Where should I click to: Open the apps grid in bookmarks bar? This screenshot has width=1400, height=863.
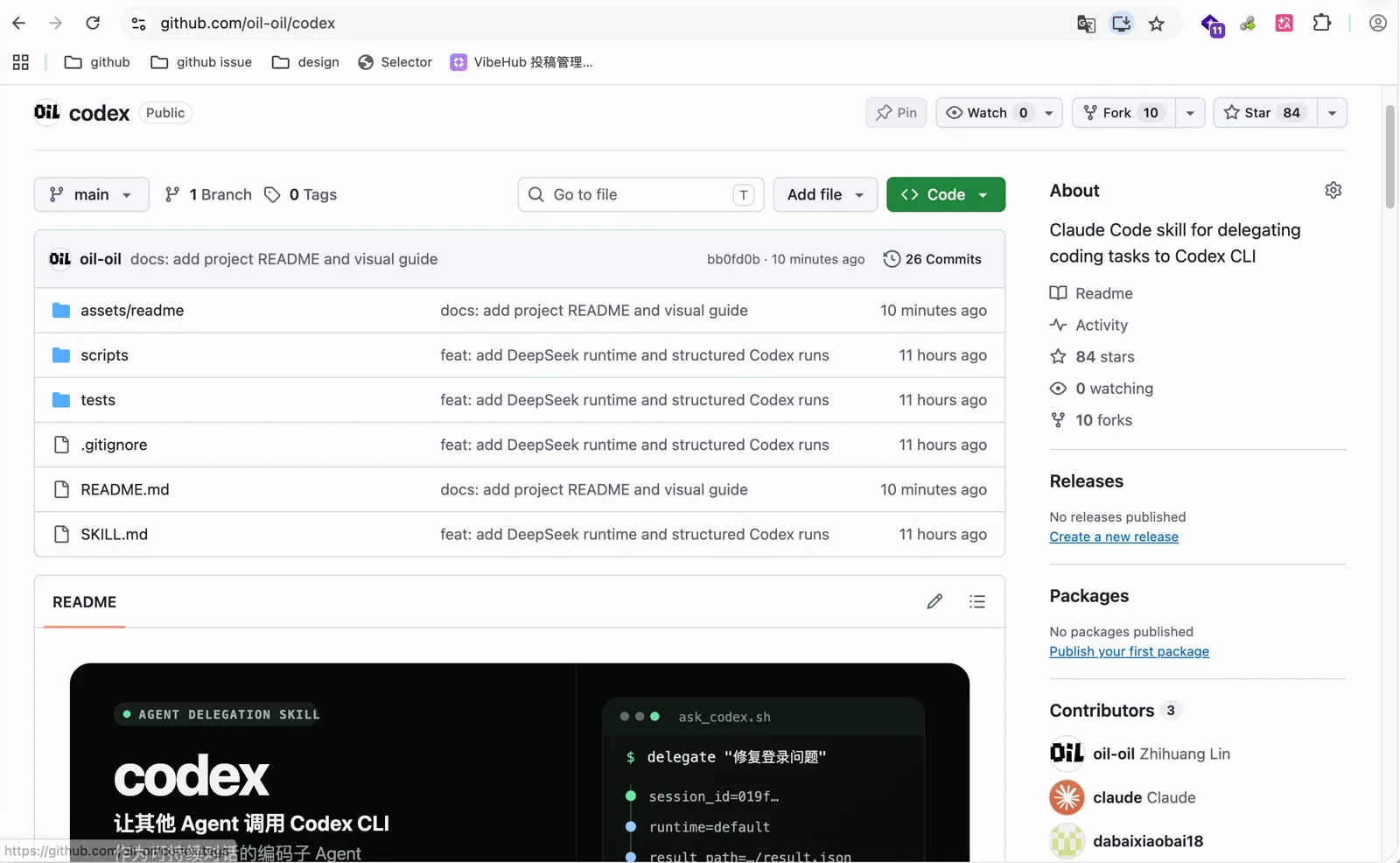pos(21,62)
